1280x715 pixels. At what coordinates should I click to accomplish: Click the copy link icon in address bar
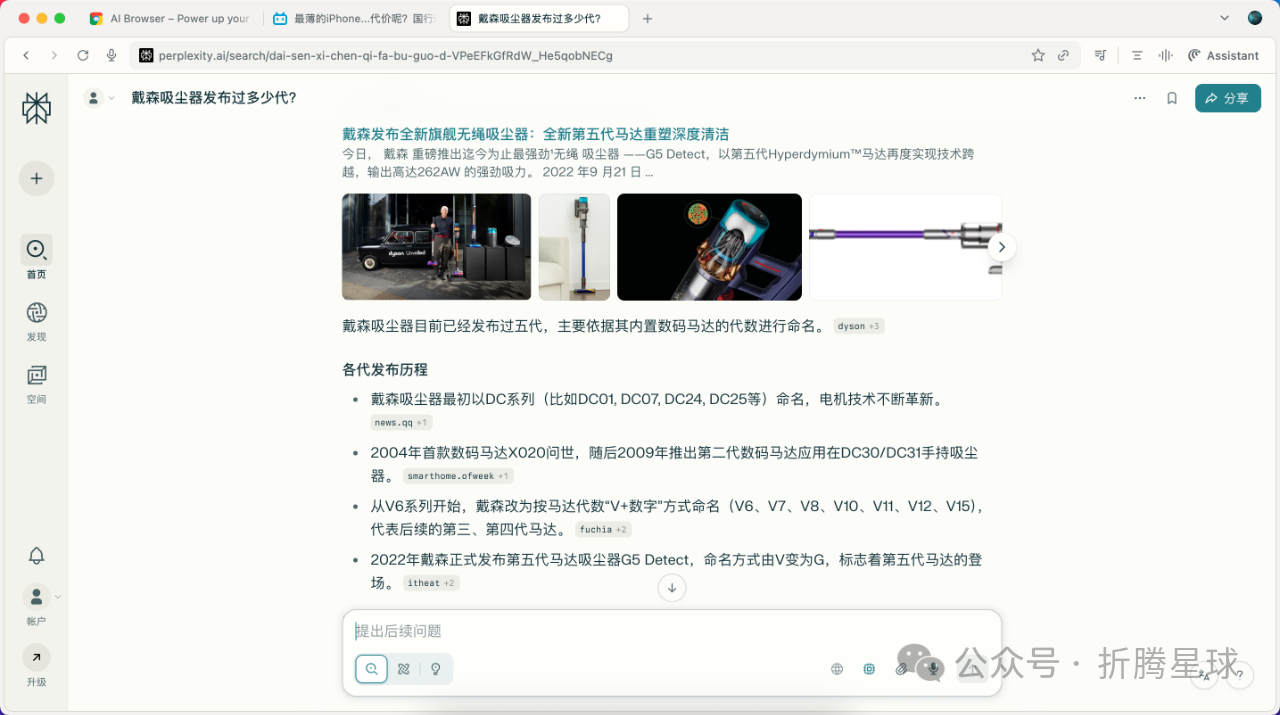[x=1064, y=56]
